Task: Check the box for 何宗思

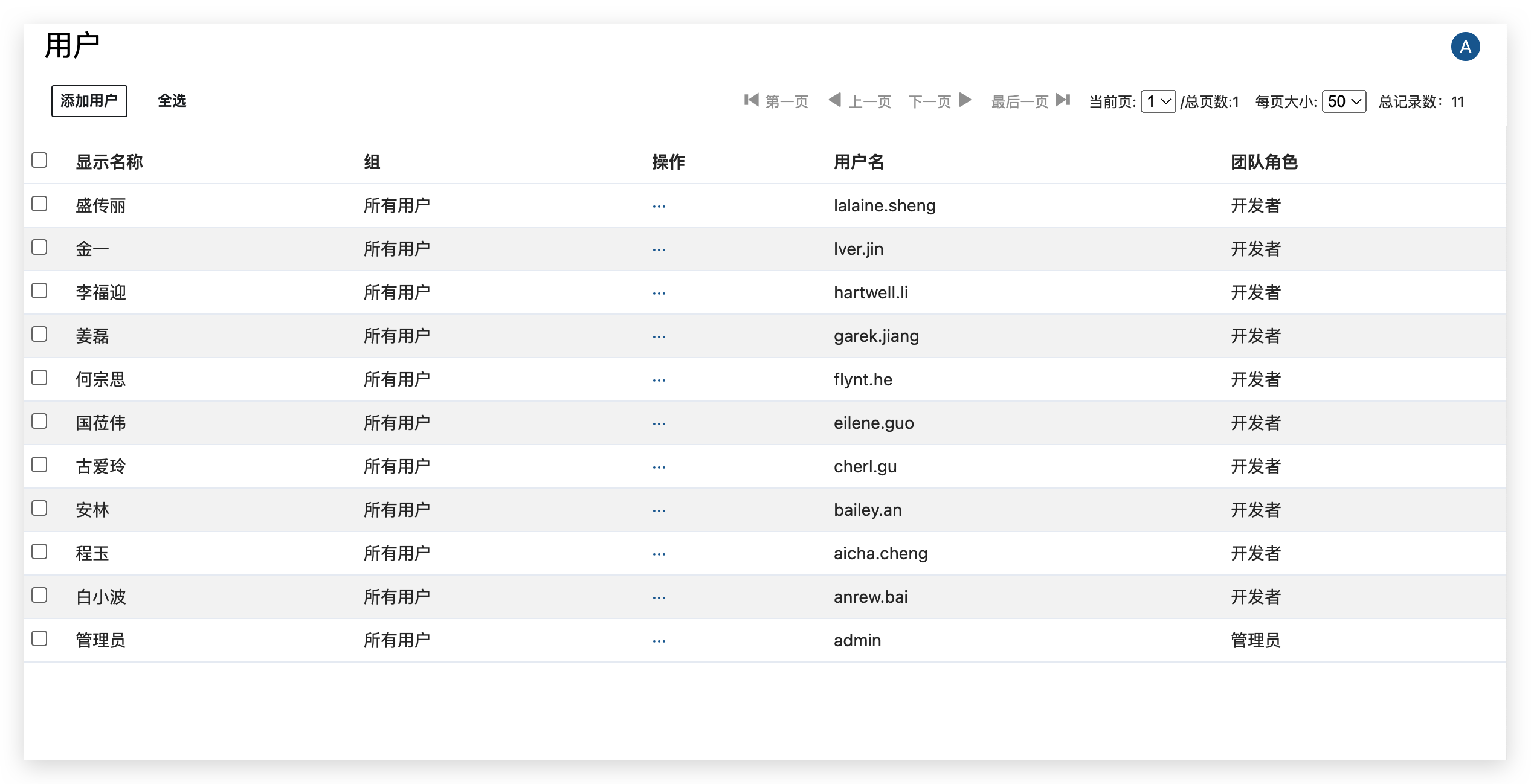Action: pyautogui.click(x=39, y=378)
